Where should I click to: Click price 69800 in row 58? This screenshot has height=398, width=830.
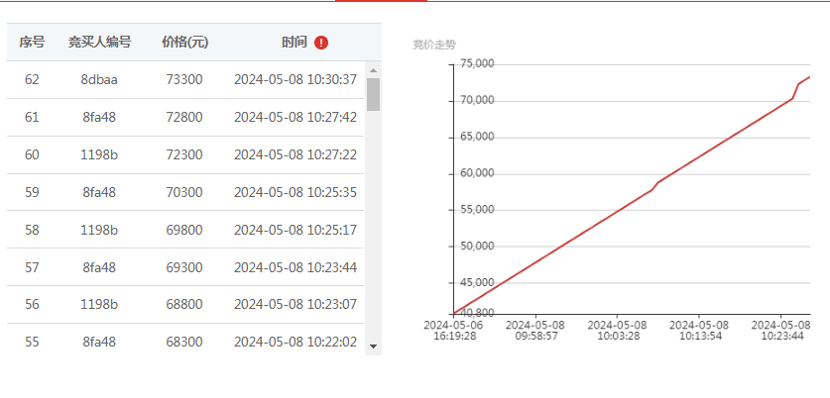point(184,230)
